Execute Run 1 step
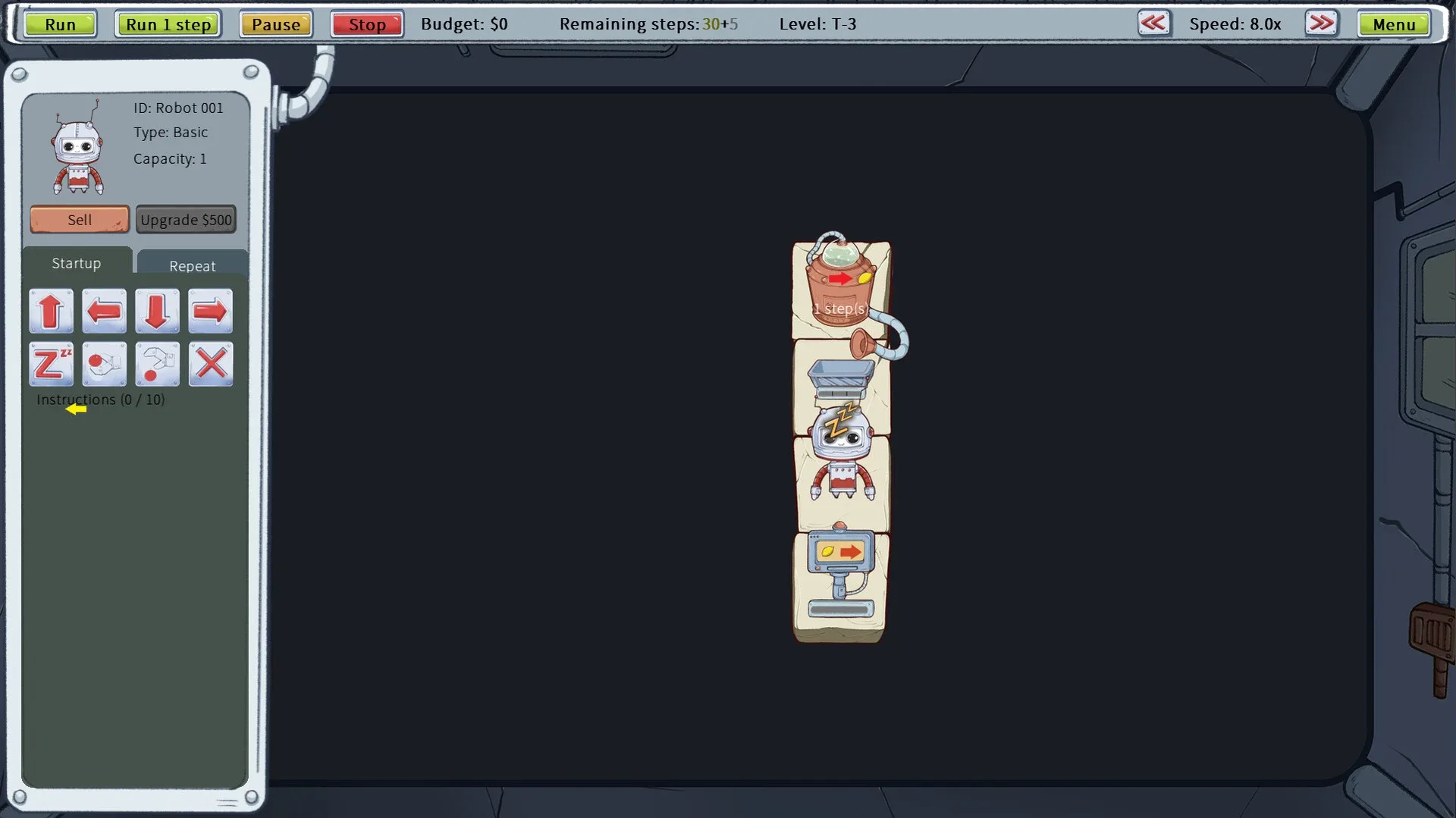This screenshot has height=818, width=1456. [168, 24]
